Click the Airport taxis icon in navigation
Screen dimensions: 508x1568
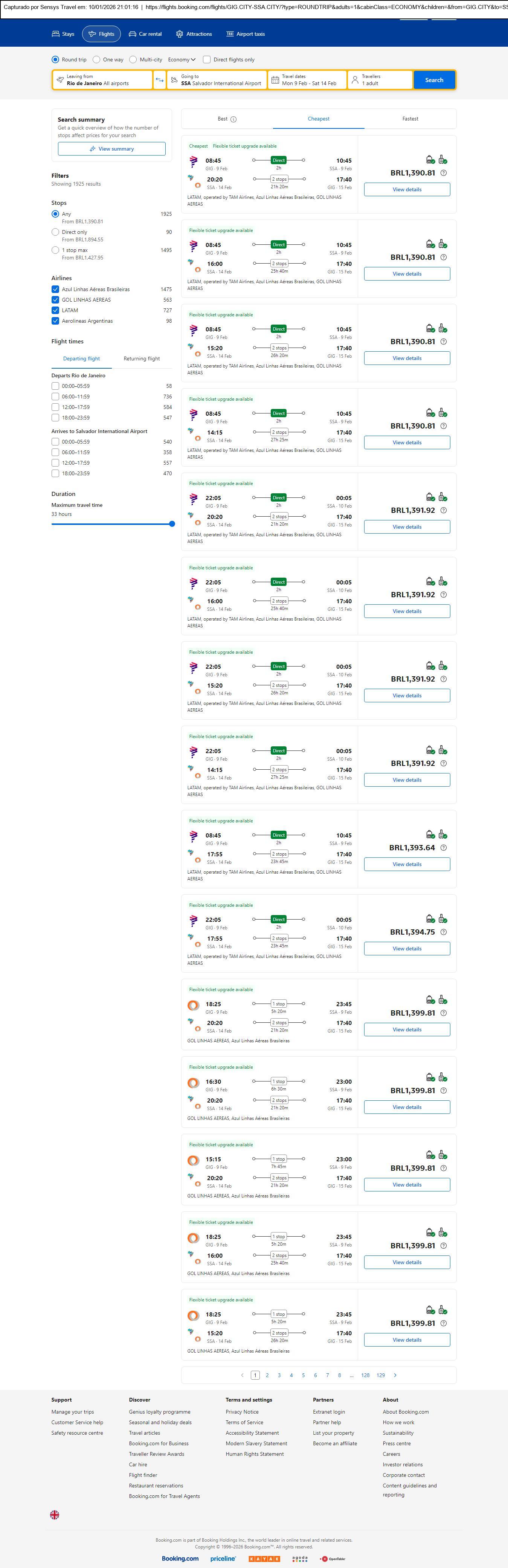(230, 34)
